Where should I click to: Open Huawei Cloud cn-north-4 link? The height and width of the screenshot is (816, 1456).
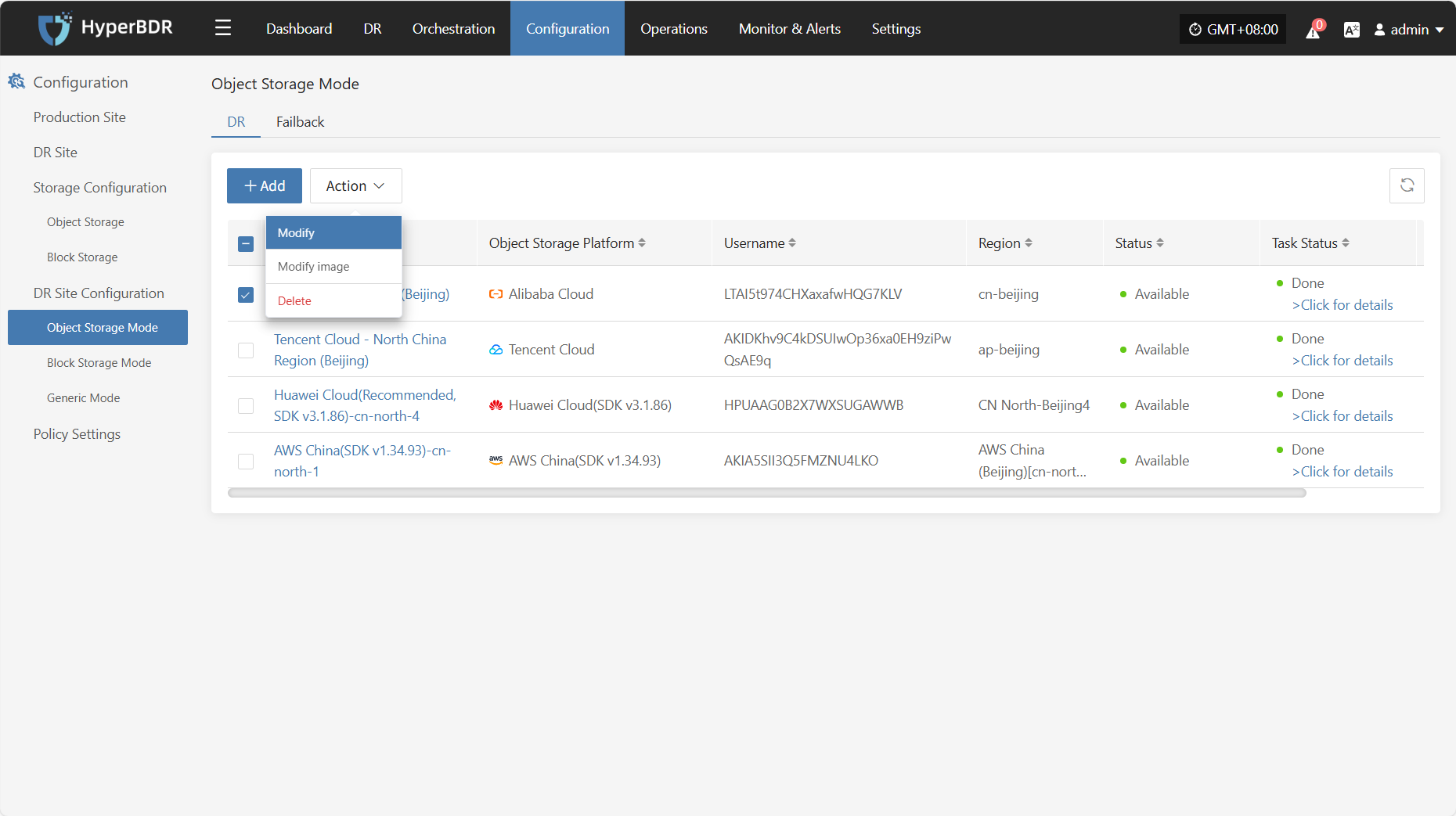pos(365,405)
